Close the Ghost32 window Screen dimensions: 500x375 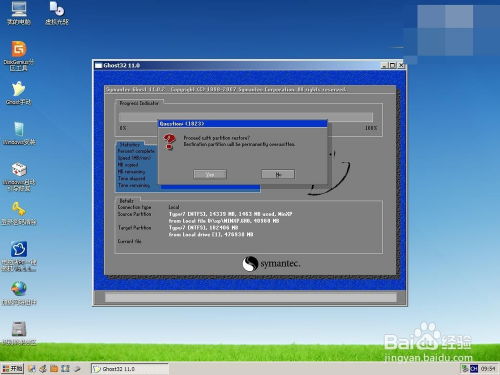[x=401, y=66]
